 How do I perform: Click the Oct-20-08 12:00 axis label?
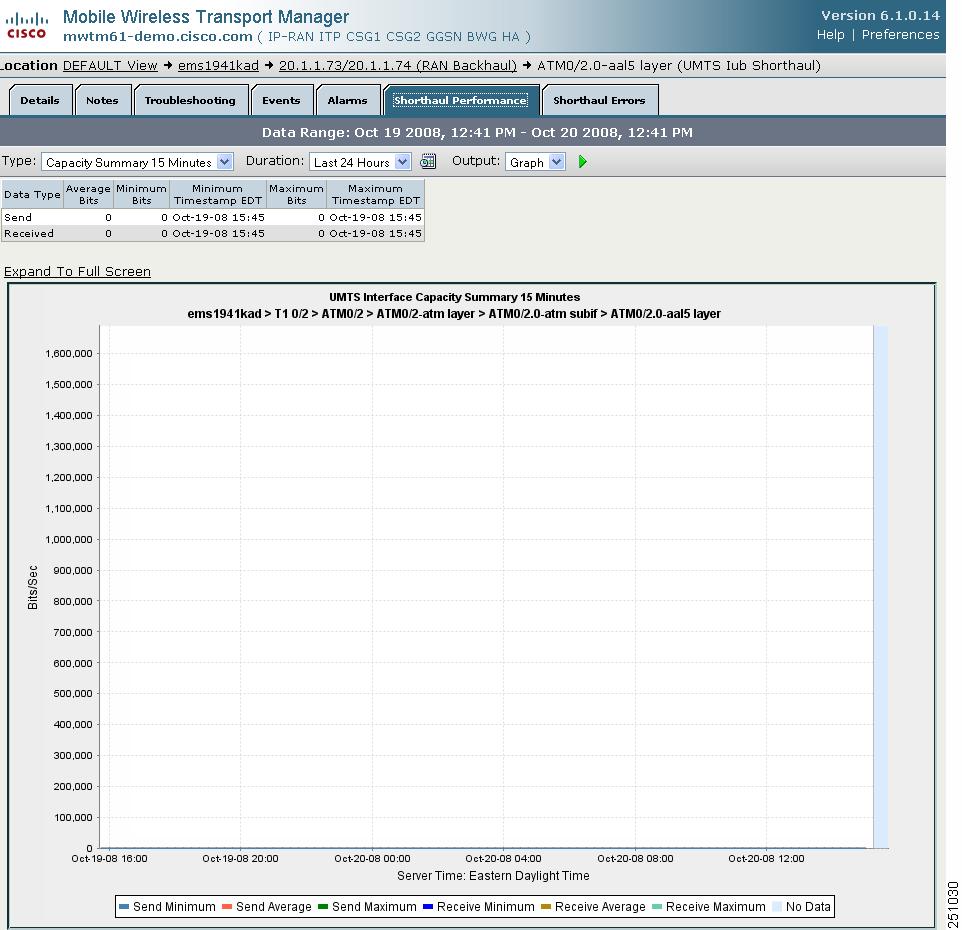[x=766, y=859]
